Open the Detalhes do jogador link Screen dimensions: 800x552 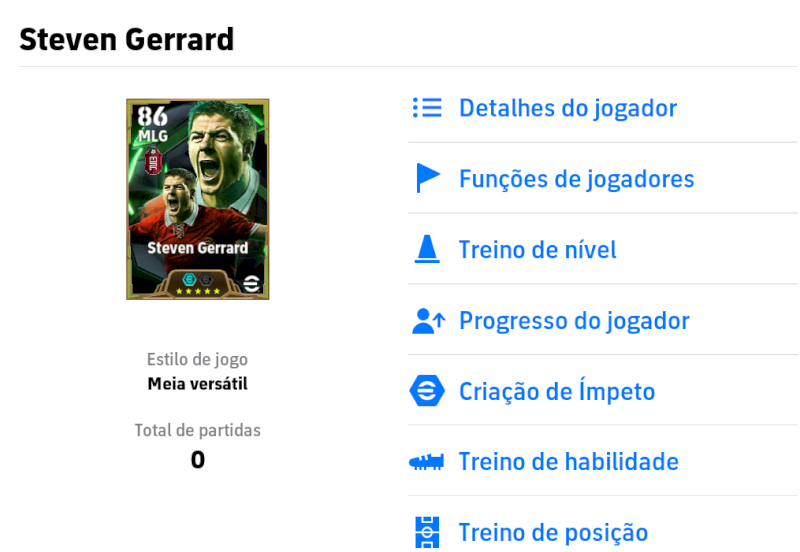[568, 108]
